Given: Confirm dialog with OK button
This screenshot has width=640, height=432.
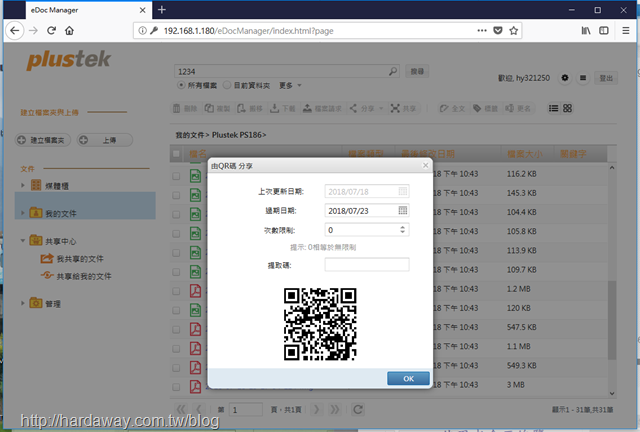Looking at the screenshot, I should 408,378.
